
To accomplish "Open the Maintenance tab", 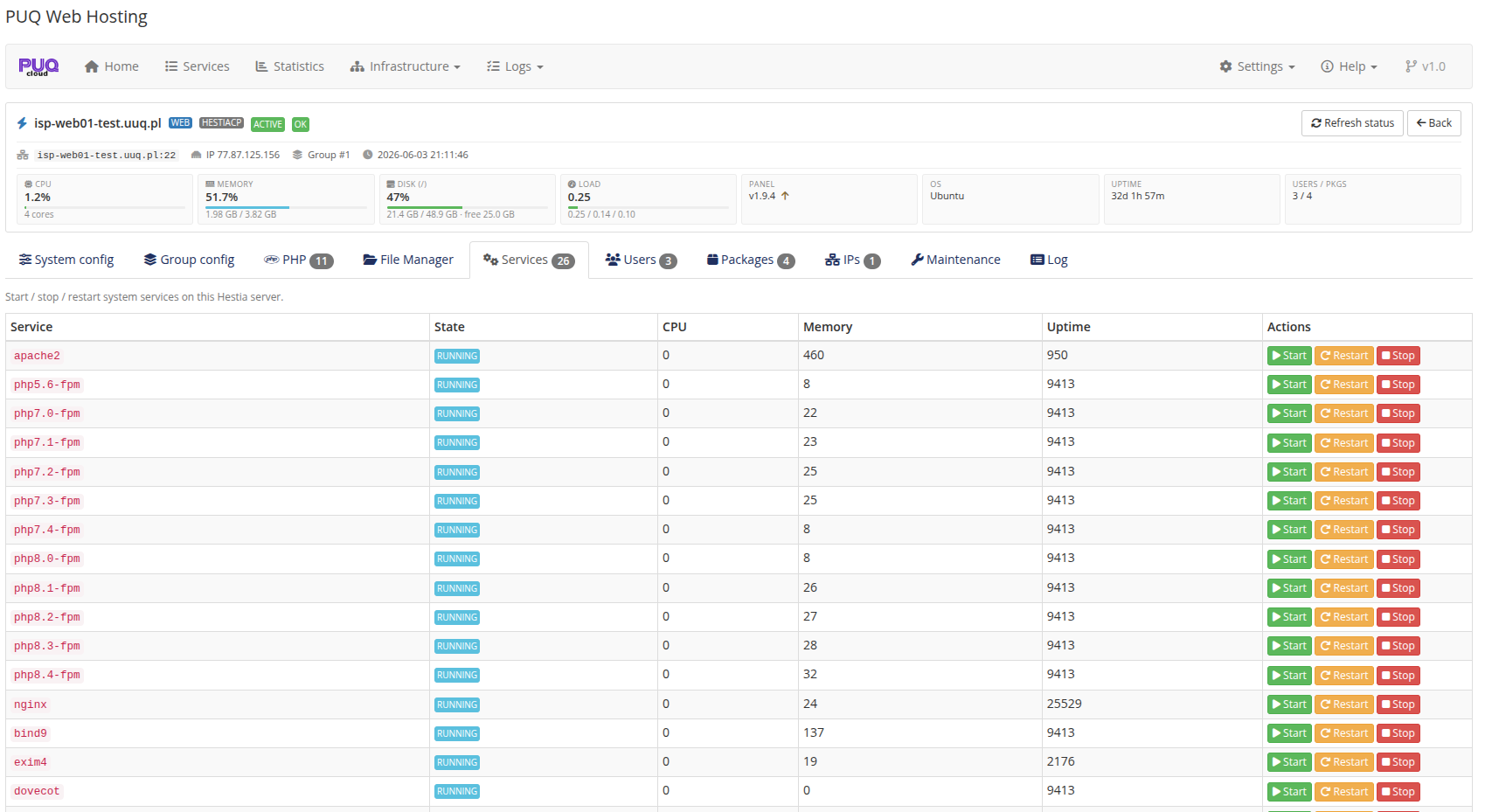I will pos(955,260).
